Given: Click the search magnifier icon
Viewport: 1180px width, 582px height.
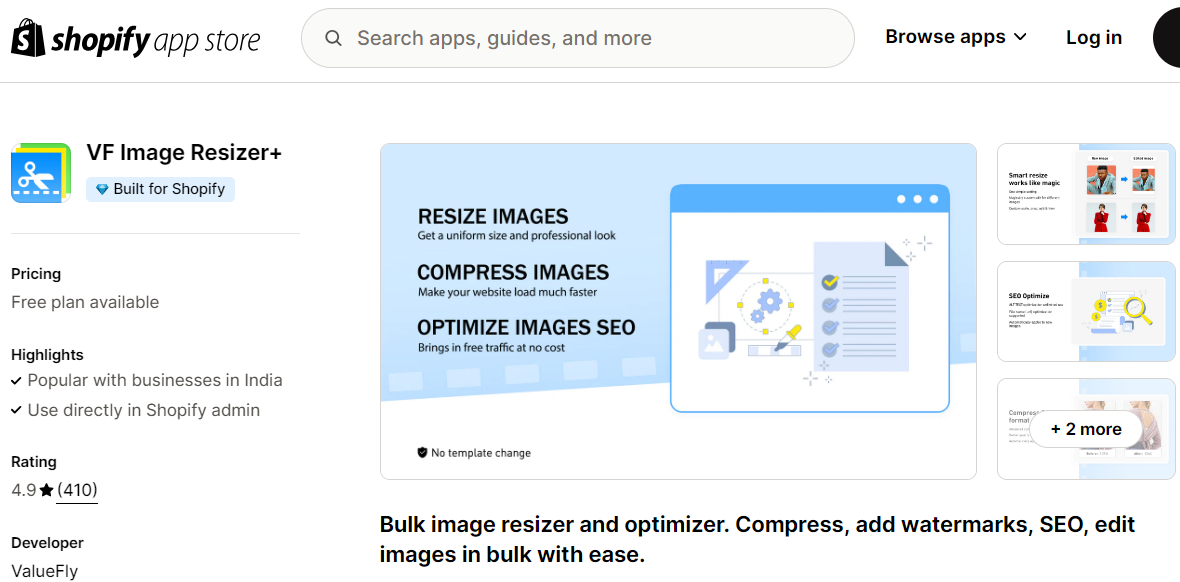Looking at the screenshot, I should click(x=333, y=38).
